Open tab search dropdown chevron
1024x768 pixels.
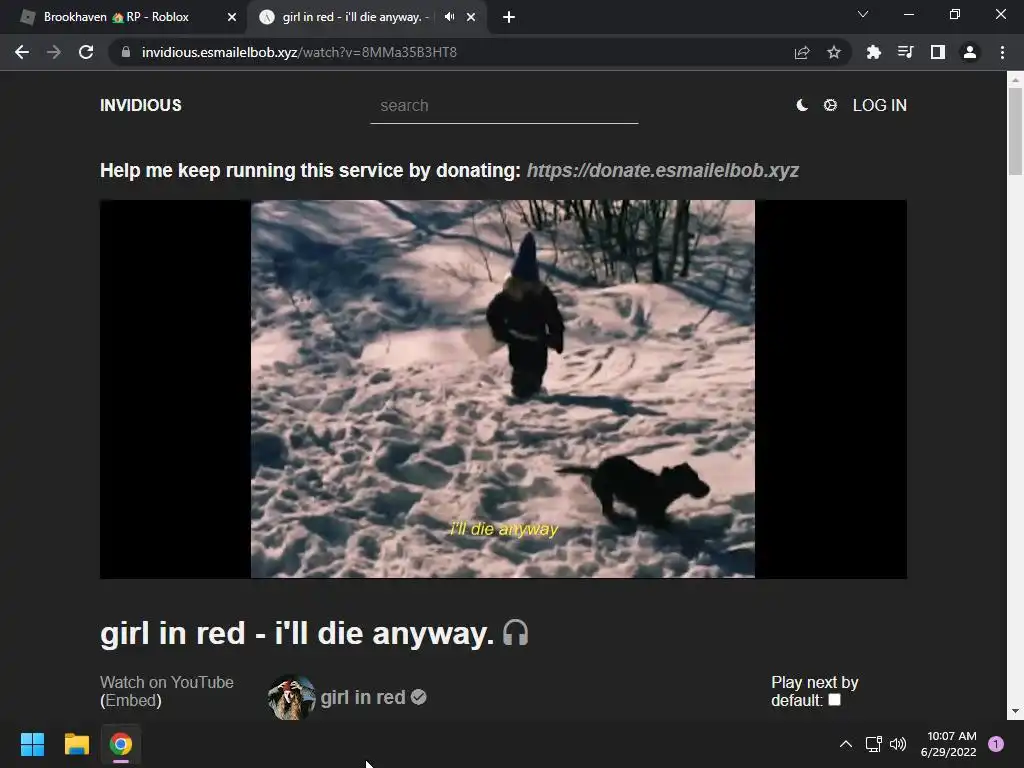(x=863, y=14)
